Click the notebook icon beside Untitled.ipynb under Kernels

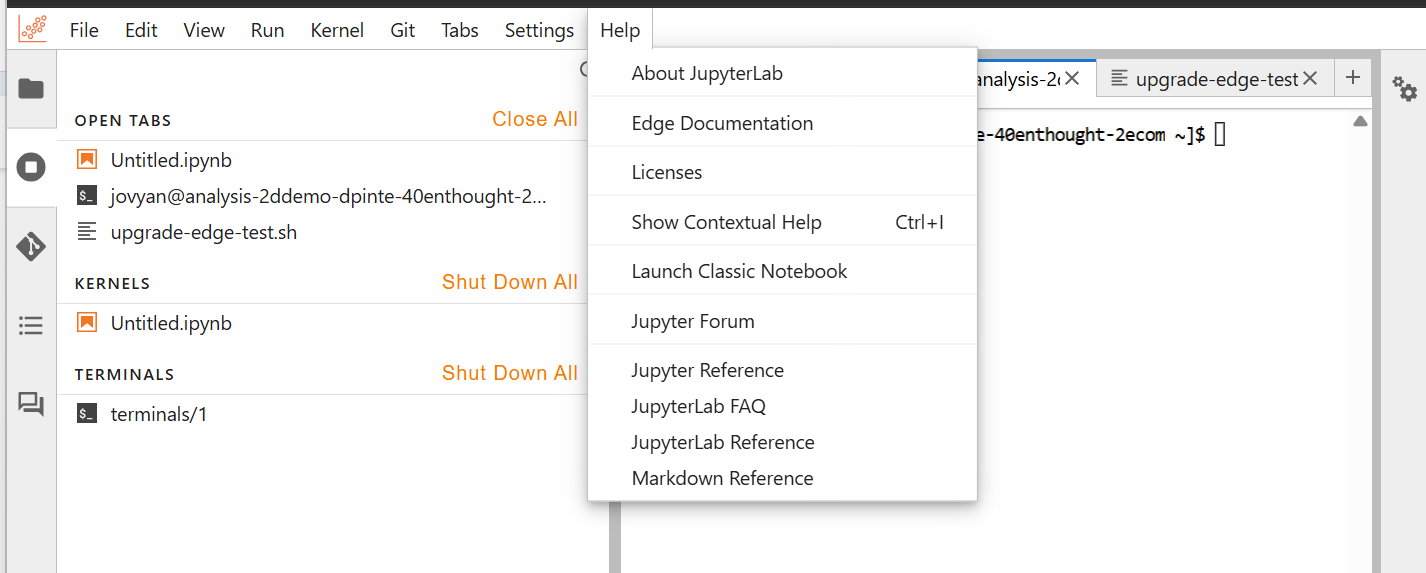tap(87, 323)
